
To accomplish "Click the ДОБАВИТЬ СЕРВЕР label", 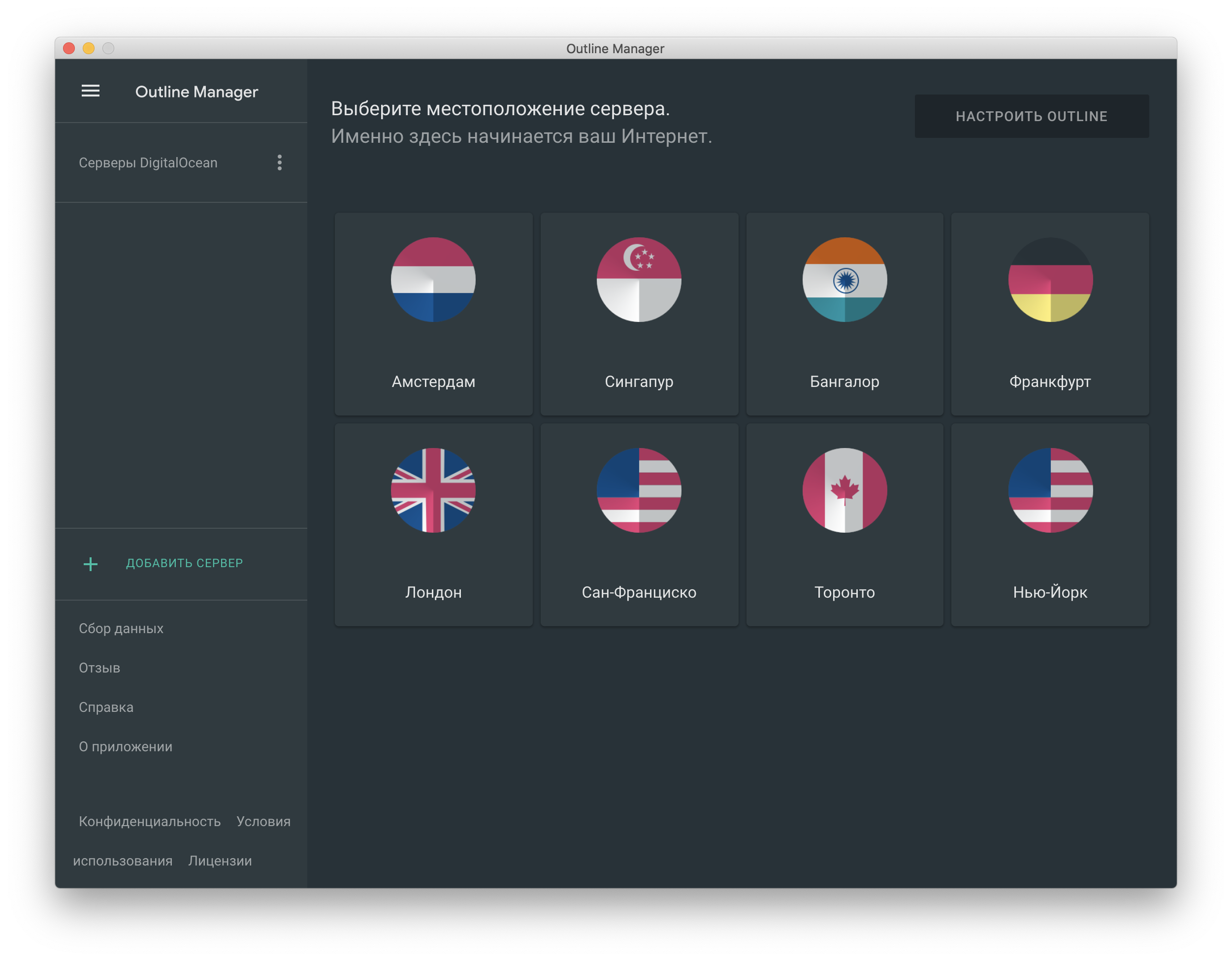I will coord(185,563).
